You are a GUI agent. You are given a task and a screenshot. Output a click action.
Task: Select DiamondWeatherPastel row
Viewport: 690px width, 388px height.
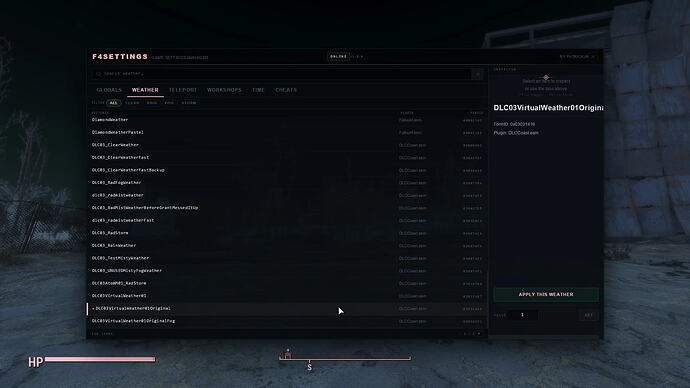click(x=287, y=132)
